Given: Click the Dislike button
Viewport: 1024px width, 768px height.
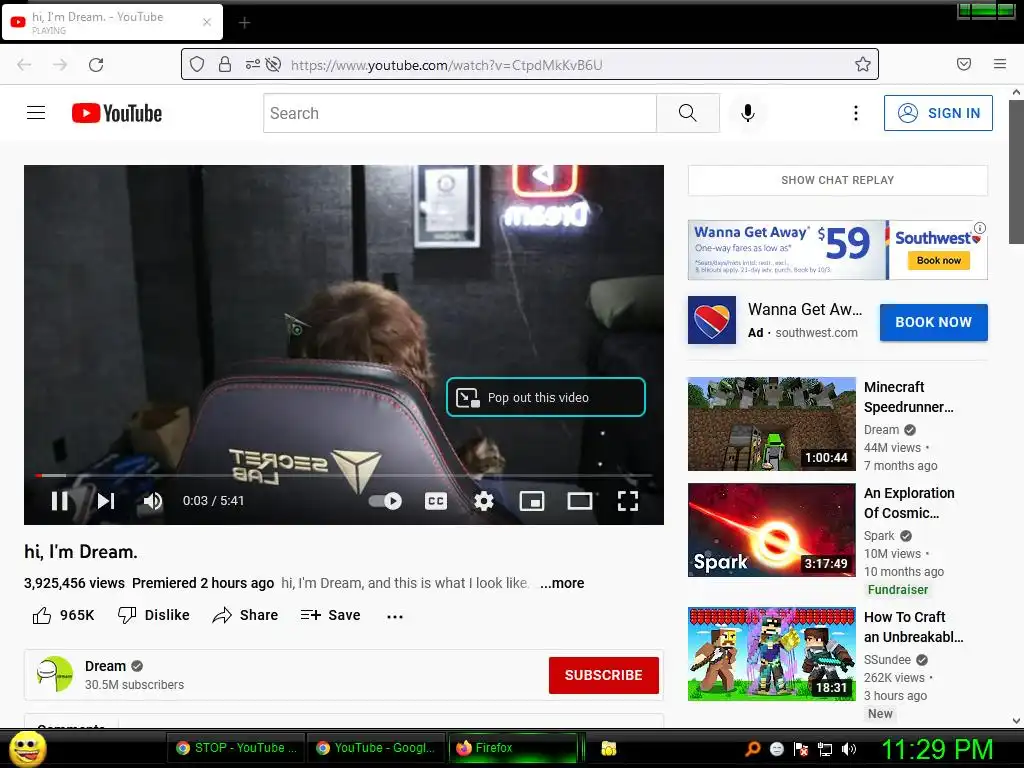Looking at the screenshot, I should pyautogui.click(x=153, y=615).
